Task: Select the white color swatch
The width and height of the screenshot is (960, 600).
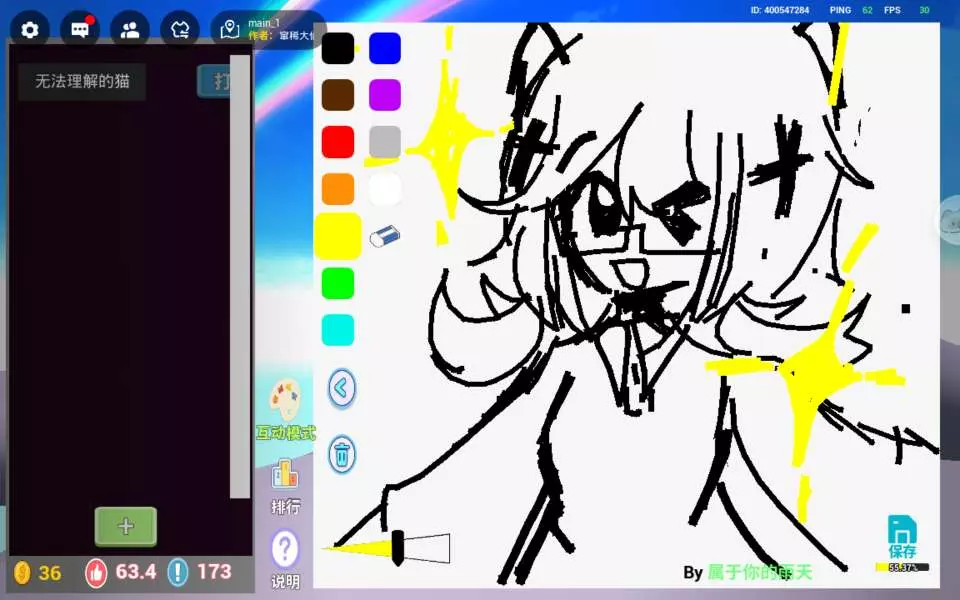Action: tap(385, 189)
